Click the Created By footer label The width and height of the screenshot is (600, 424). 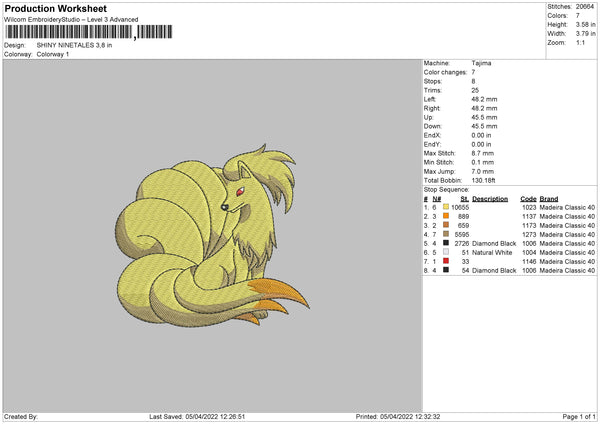[x=21, y=416]
